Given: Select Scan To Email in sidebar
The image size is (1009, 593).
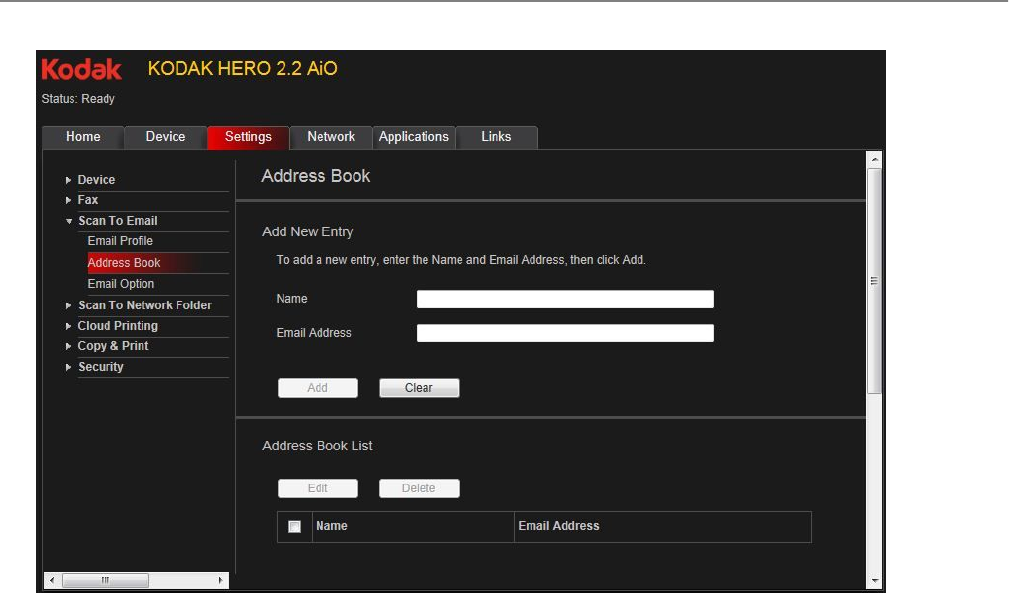Looking at the screenshot, I should (x=118, y=221).
